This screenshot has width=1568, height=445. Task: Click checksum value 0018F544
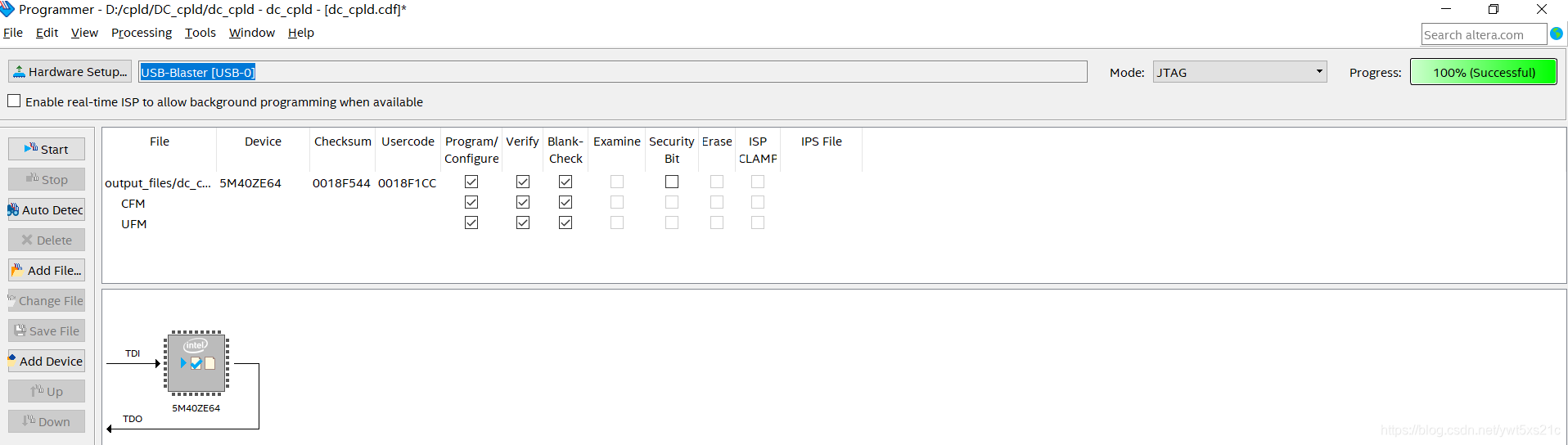pyautogui.click(x=341, y=183)
